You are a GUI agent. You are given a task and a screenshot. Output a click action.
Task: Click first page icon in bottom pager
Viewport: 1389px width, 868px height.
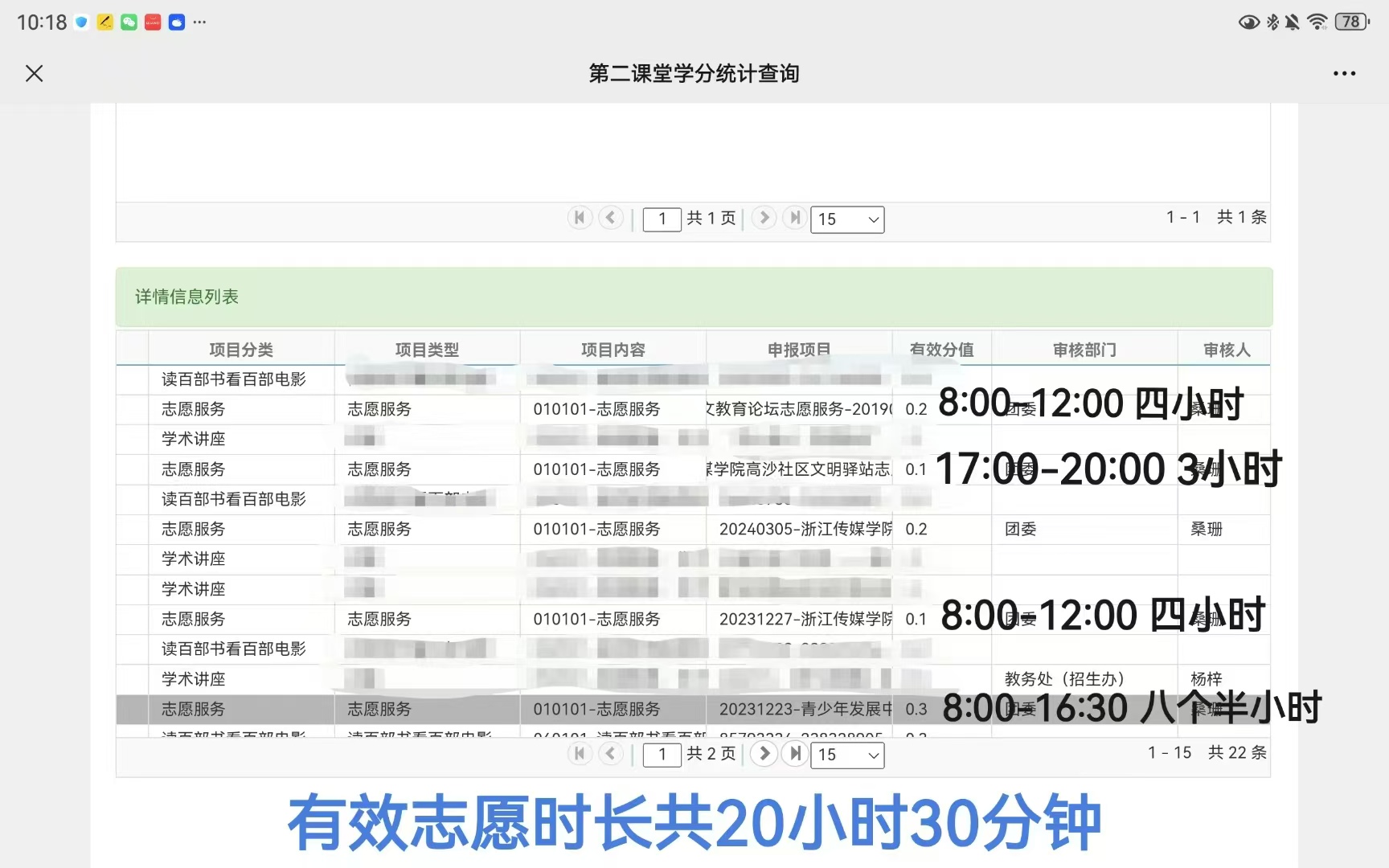click(579, 754)
